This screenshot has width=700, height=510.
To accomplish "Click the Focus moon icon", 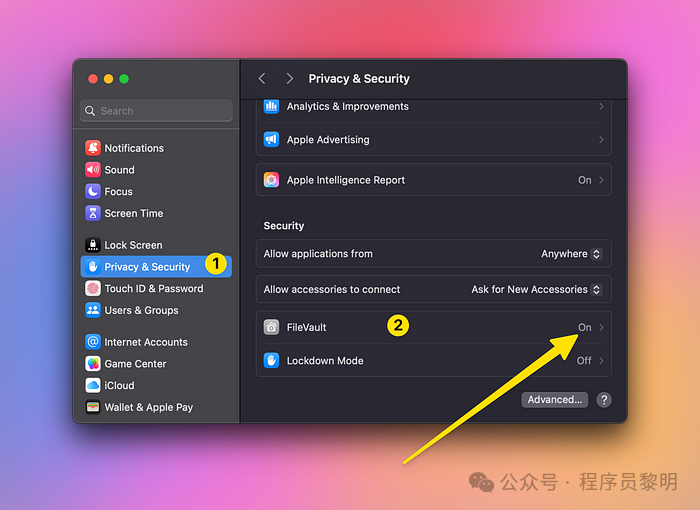I will click(93, 191).
